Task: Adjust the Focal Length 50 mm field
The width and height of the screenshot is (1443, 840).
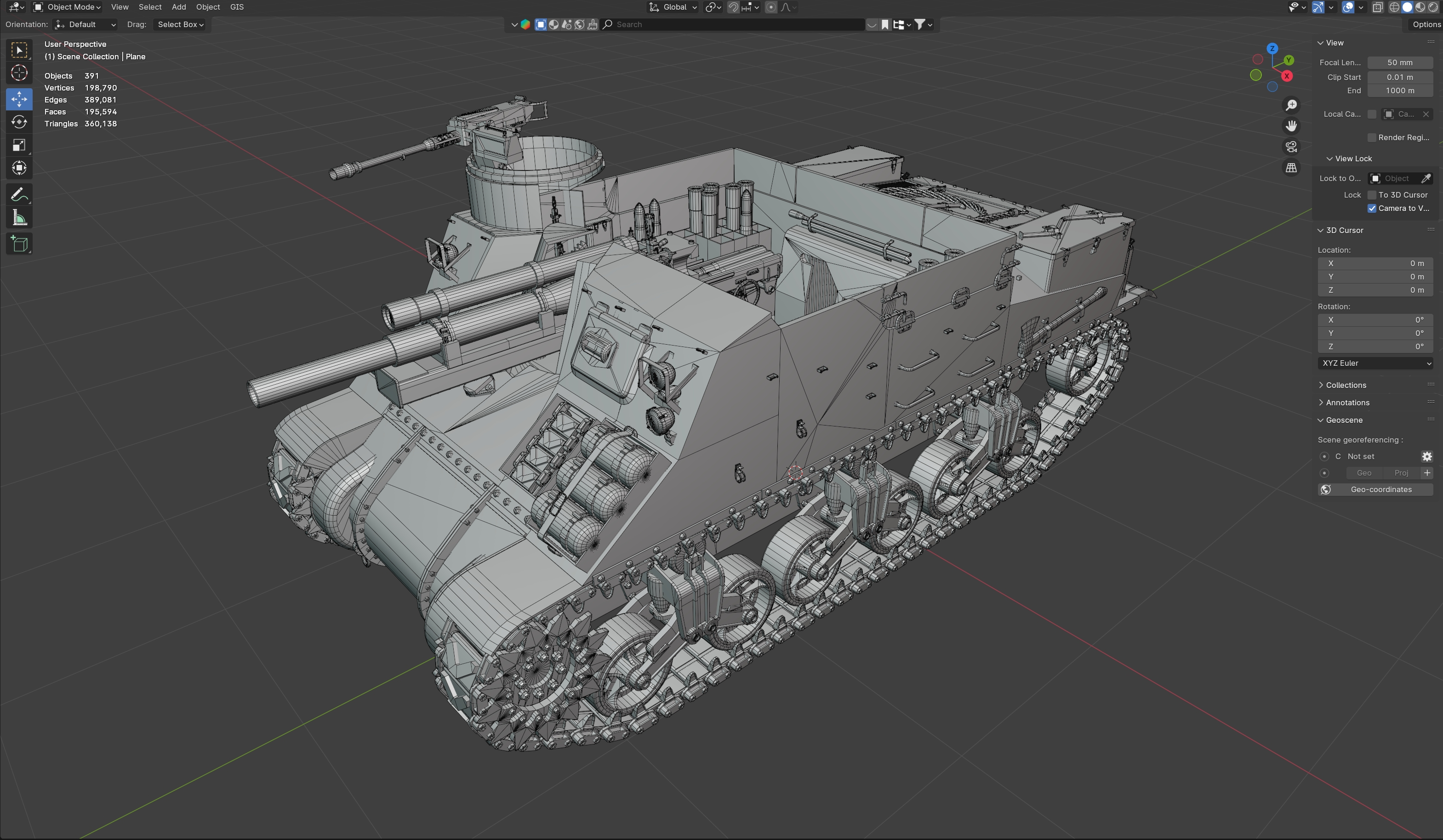Action: [x=1399, y=62]
